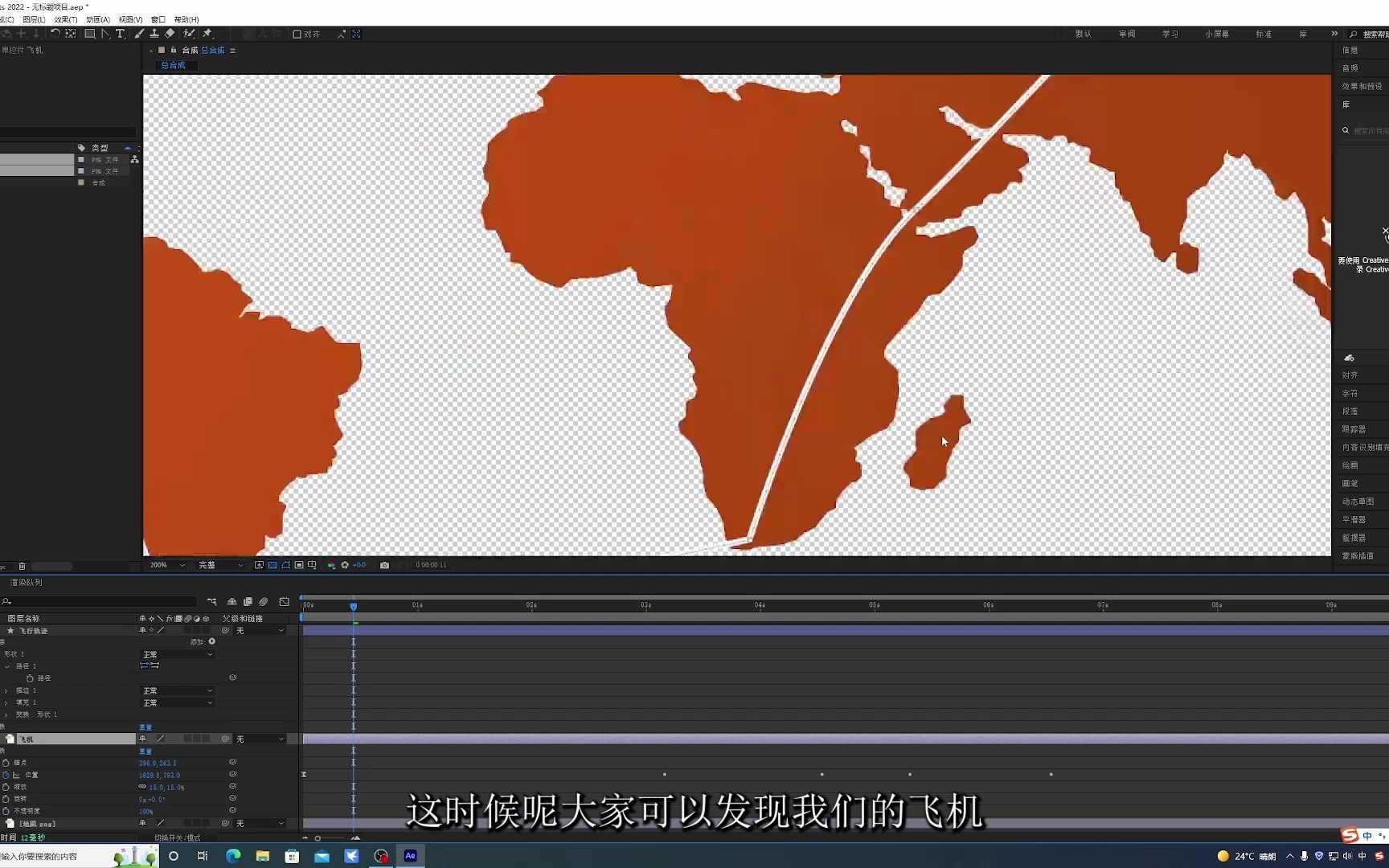Click the 添加 add button on shape layer
The height and width of the screenshot is (868, 1389).
coord(211,641)
